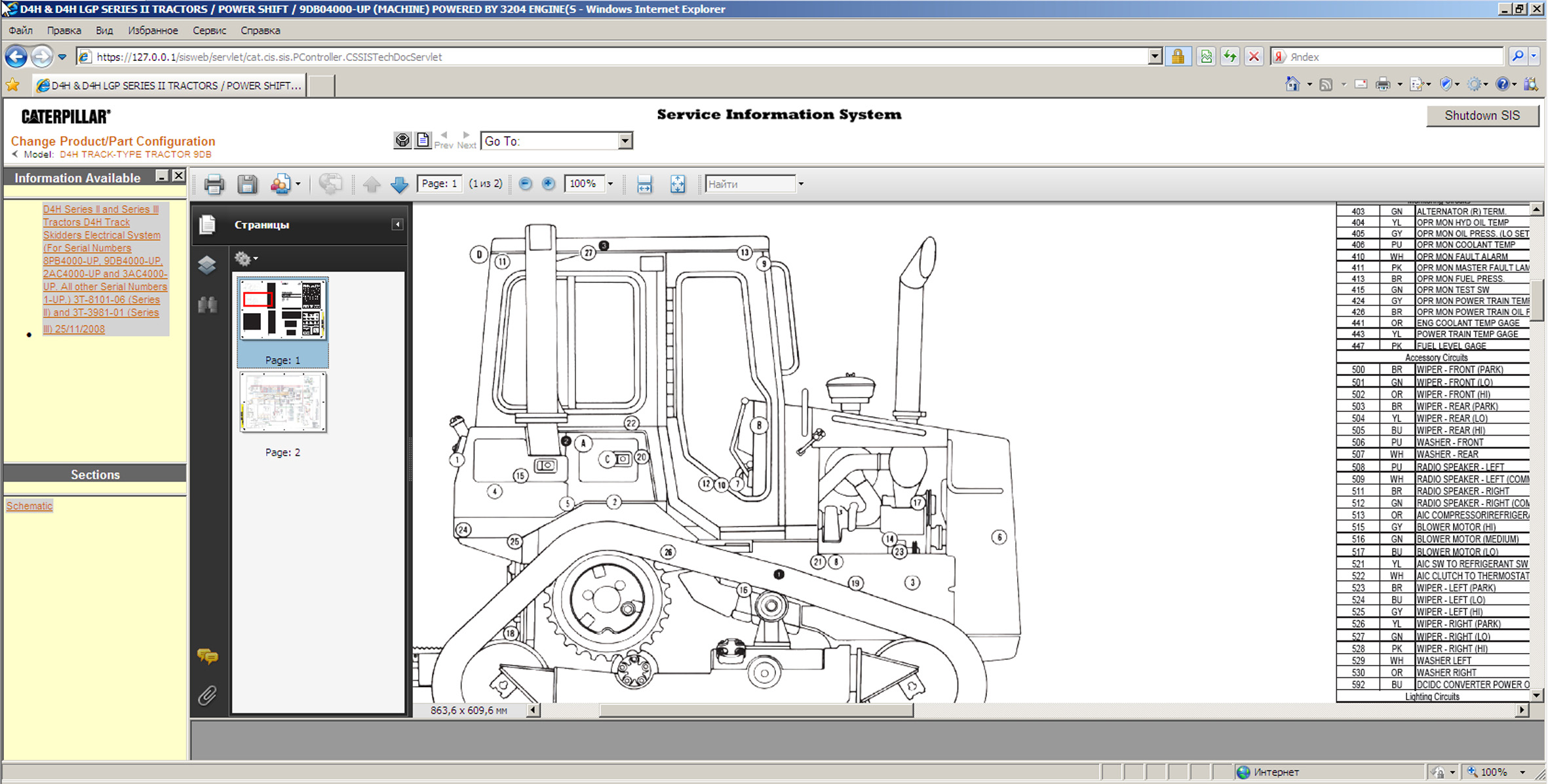Screen dimensions: 1548x784
Task: Open the Schematic section link
Action: (x=29, y=506)
